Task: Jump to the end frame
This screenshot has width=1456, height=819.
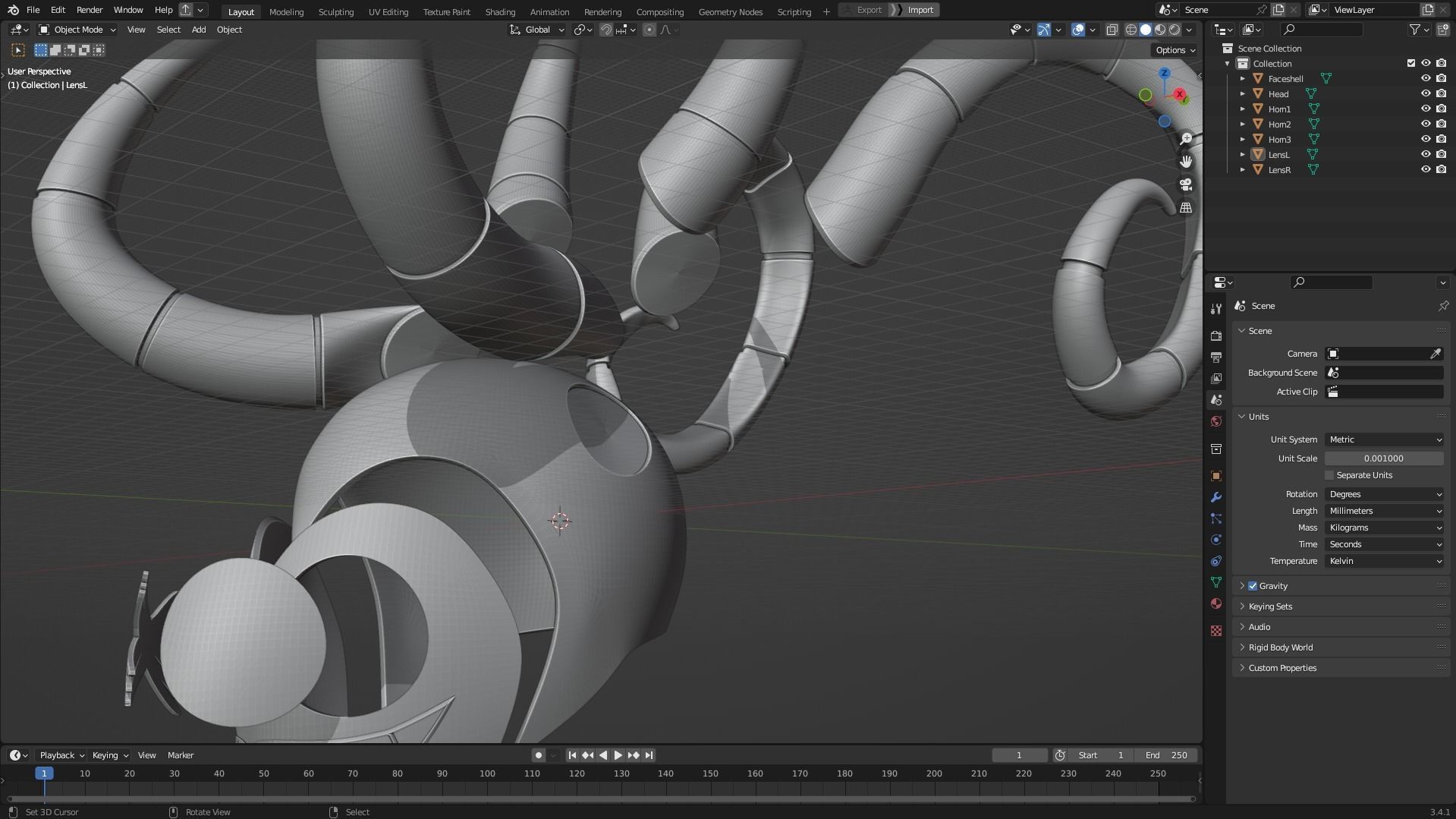Action: click(x=649, y=755)
